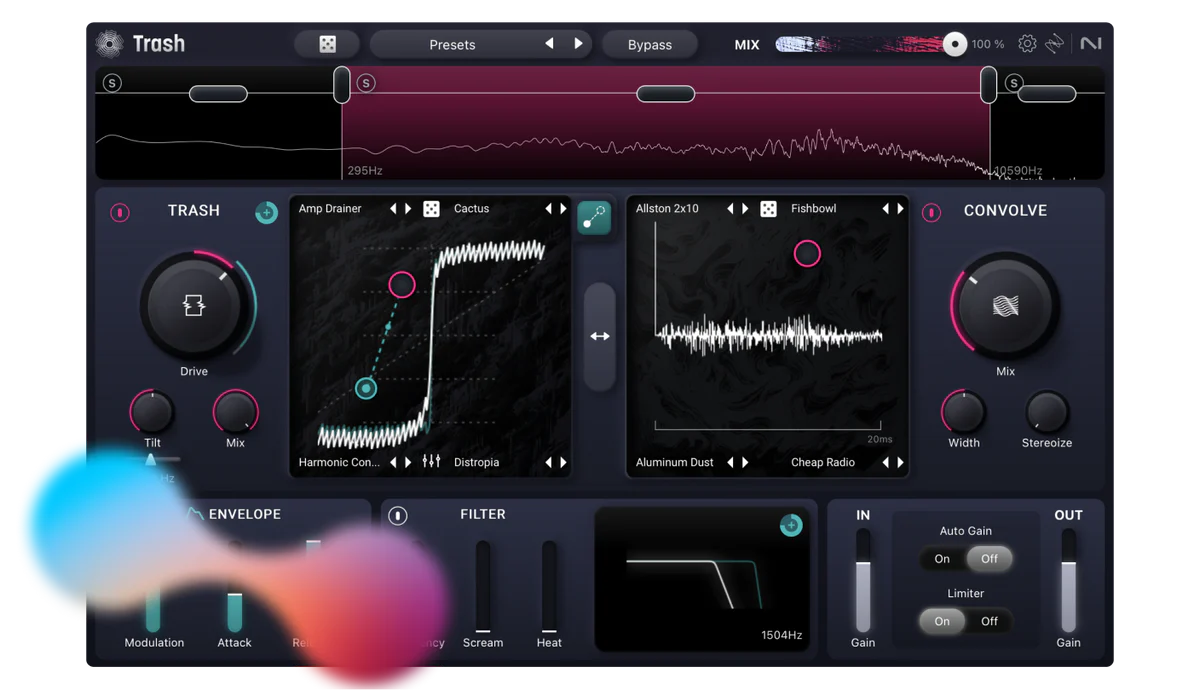1200x690 pixels.
Task: Open the Distropia distortion name
Action: pyautogui.click(x=477, y=462)
